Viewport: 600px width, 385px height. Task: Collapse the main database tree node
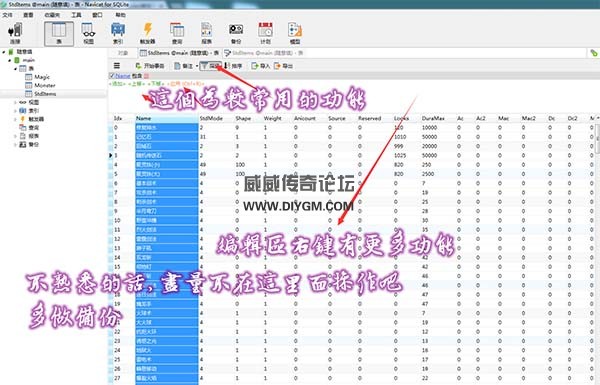coord(10,60)
